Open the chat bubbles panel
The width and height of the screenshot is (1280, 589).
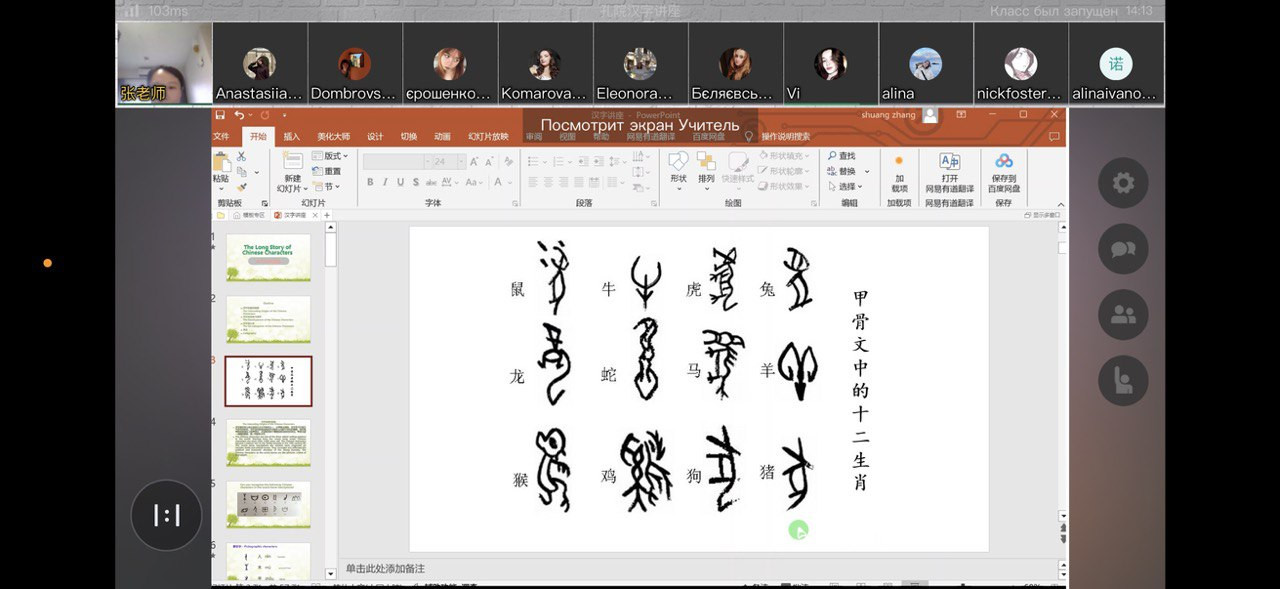click(1123, 249)
